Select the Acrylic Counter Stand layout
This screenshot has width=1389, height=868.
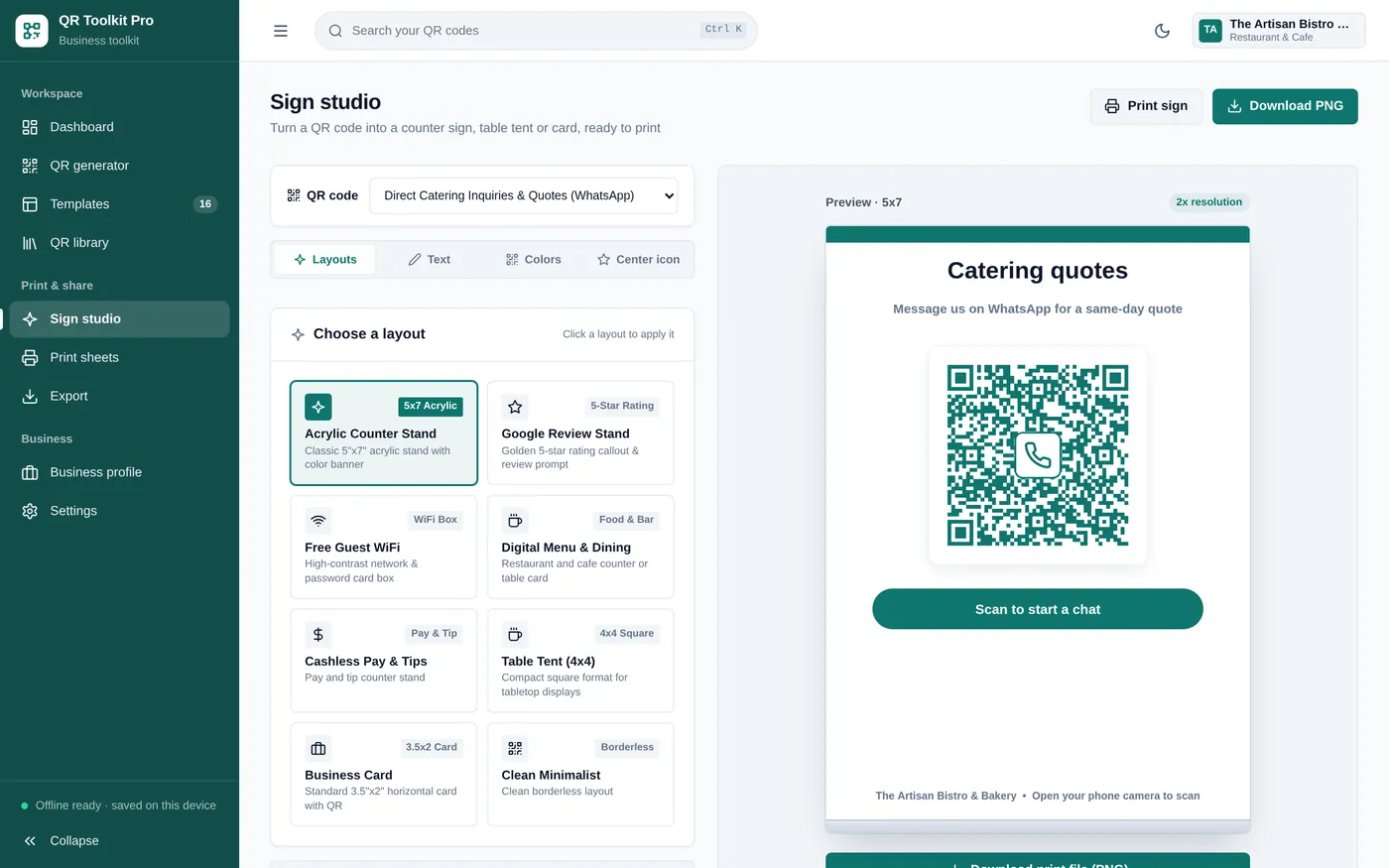click(x=384, y=434)
